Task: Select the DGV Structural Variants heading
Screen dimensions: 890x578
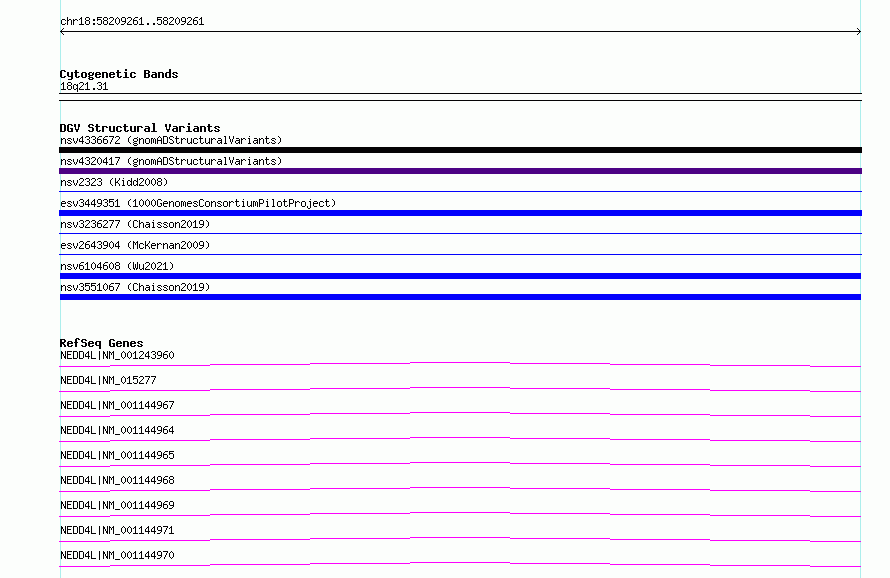Action: coord(140,128)
